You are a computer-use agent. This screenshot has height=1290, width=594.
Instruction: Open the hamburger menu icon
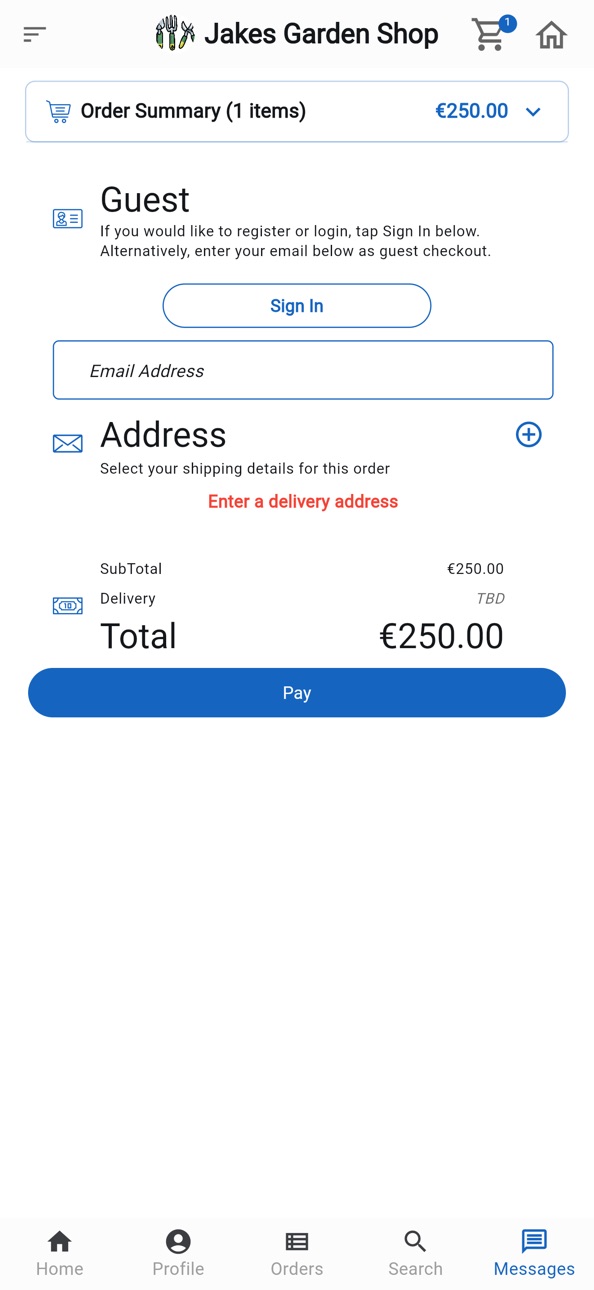coord(35,35)
